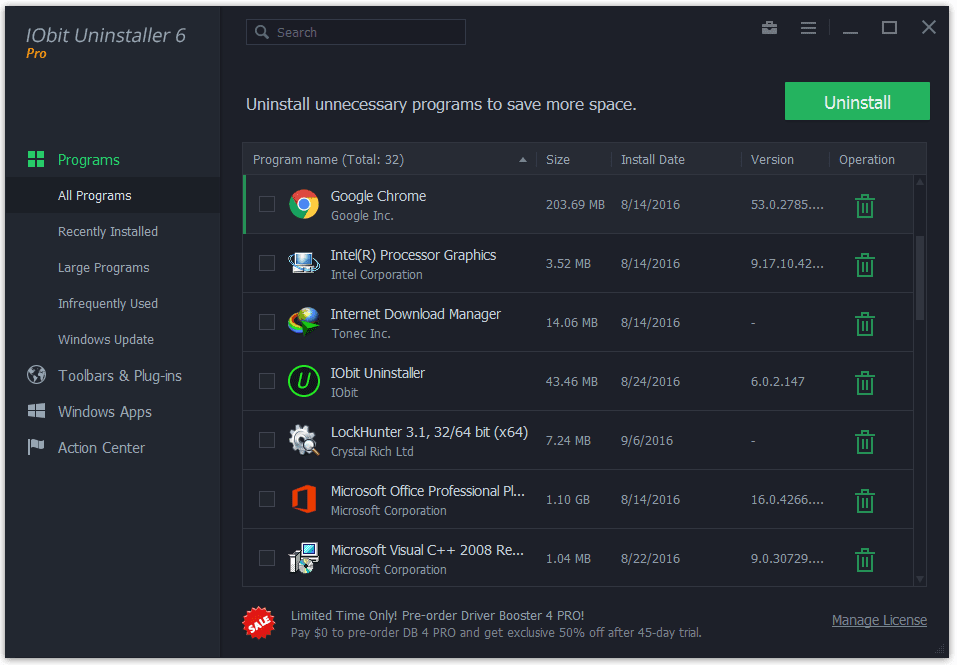Remove Internet Download Manager with trash icon
Screen dimensions: 957x665
tap(864, 324)
